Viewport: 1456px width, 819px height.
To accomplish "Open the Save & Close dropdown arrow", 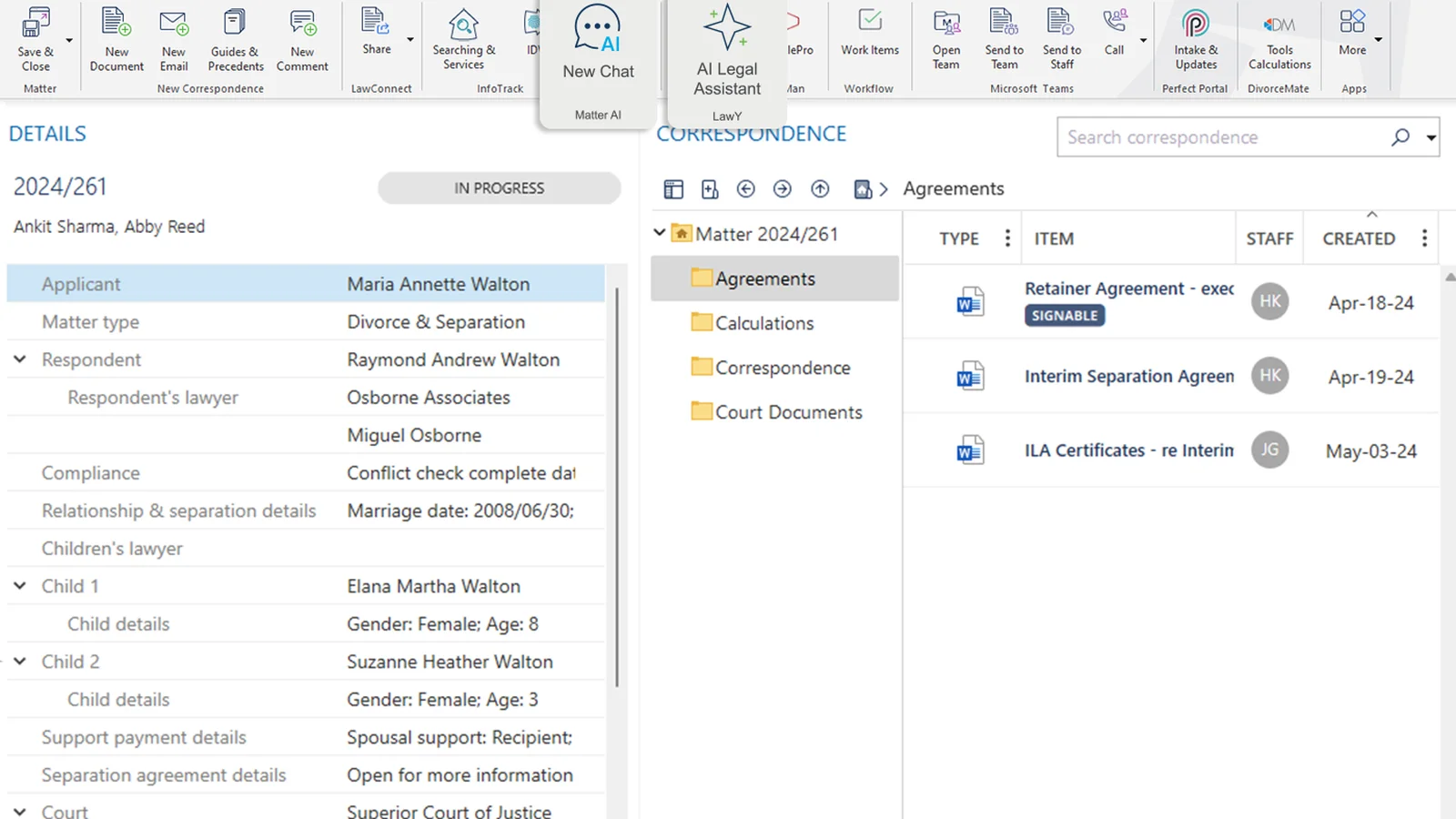I will [x=69, y=40].
